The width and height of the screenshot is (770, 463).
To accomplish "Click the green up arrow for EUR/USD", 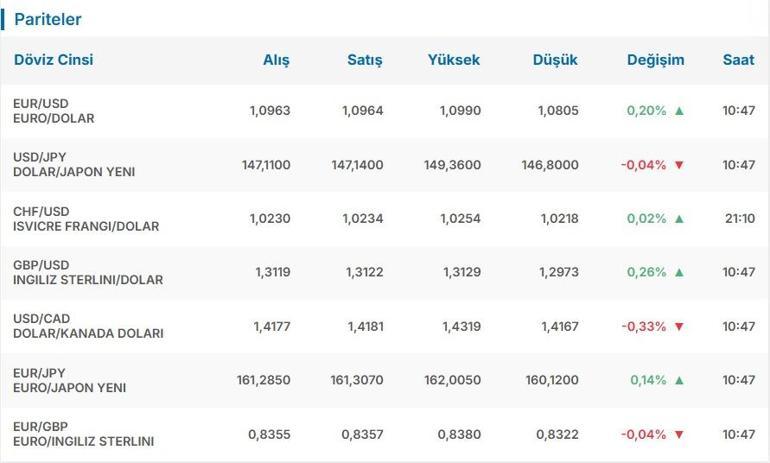I will 680,111.
